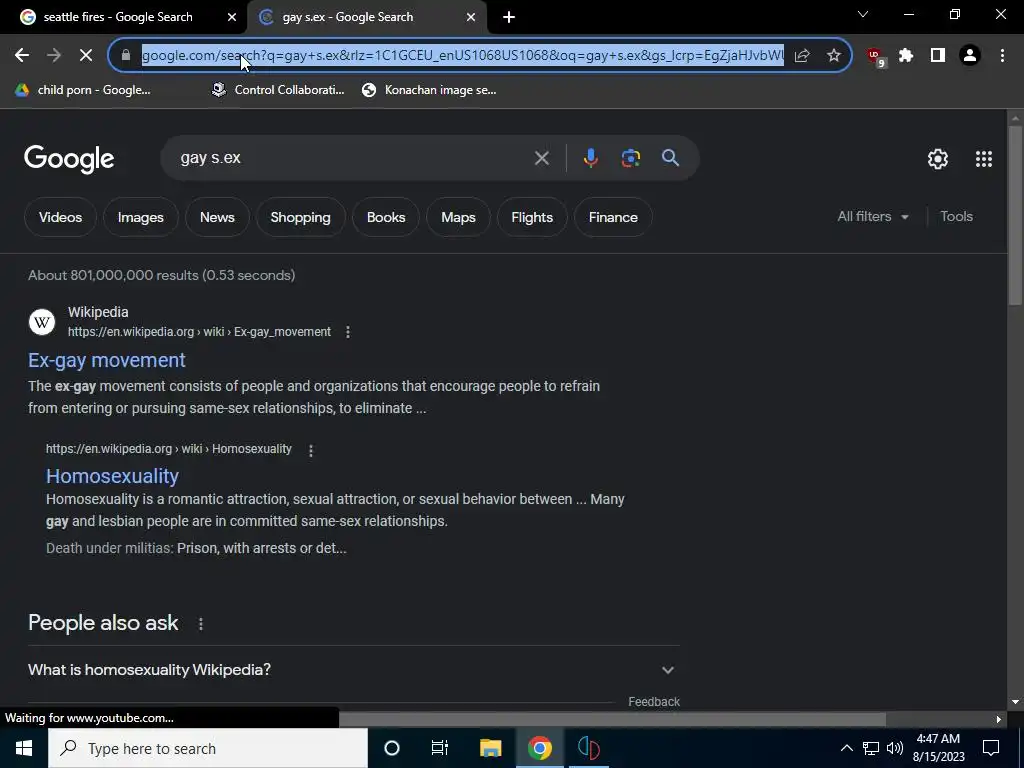
Task: Submit search with the magnifier icon
Action: [670, 157]
